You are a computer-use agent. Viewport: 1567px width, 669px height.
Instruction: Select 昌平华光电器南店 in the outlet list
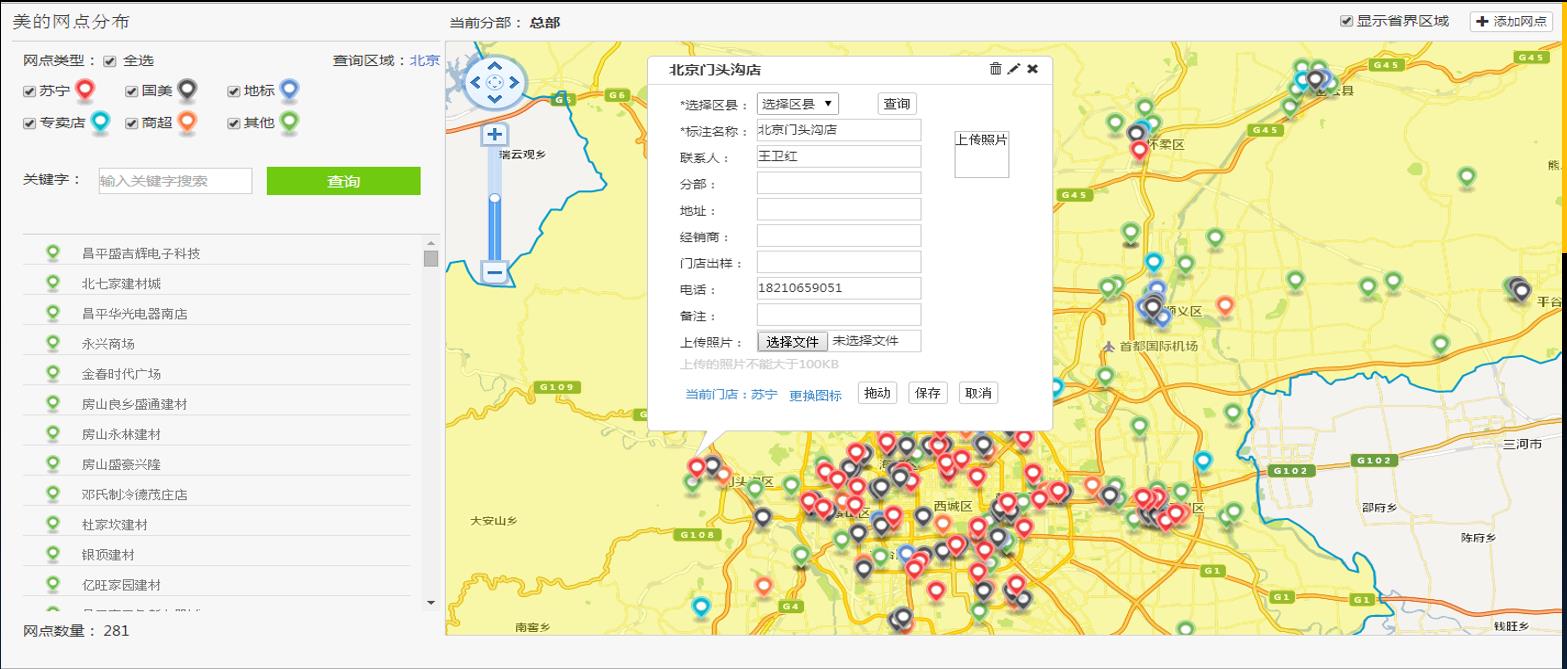click(134, 314)
